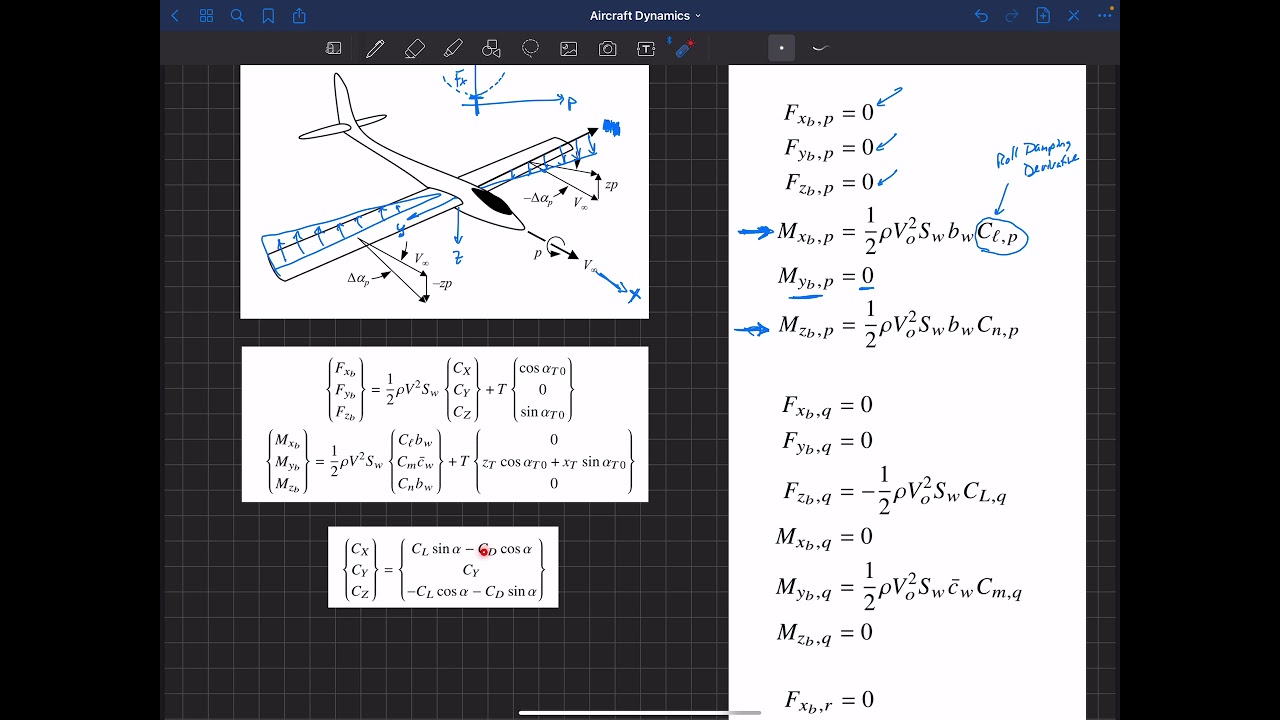This screenshot has width=1280, height=720.
Task: Add a new page to the notebook
Action: (1043, 16)
